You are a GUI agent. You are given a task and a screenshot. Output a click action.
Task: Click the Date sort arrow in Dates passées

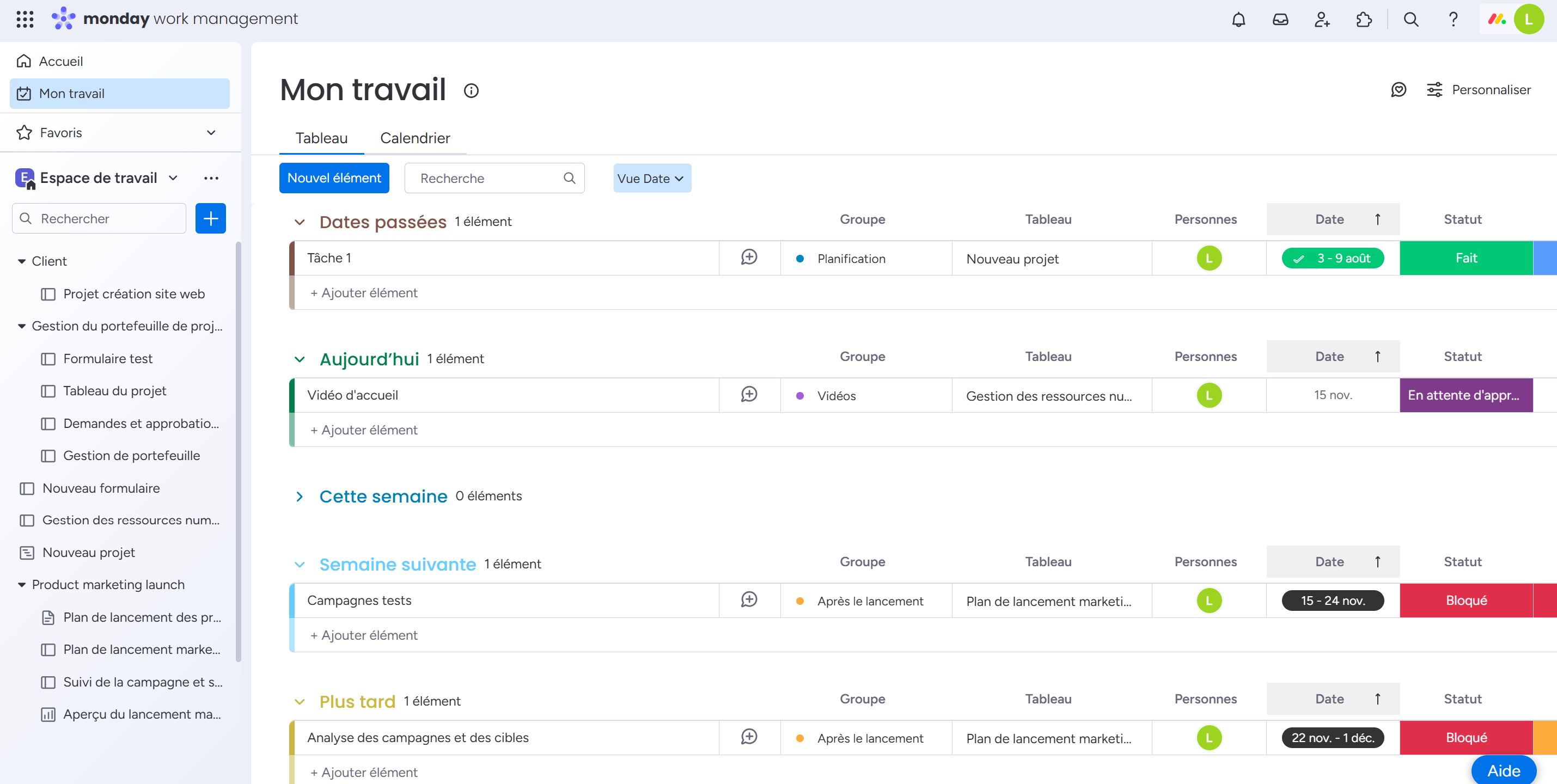click(x=1377, y=219)
